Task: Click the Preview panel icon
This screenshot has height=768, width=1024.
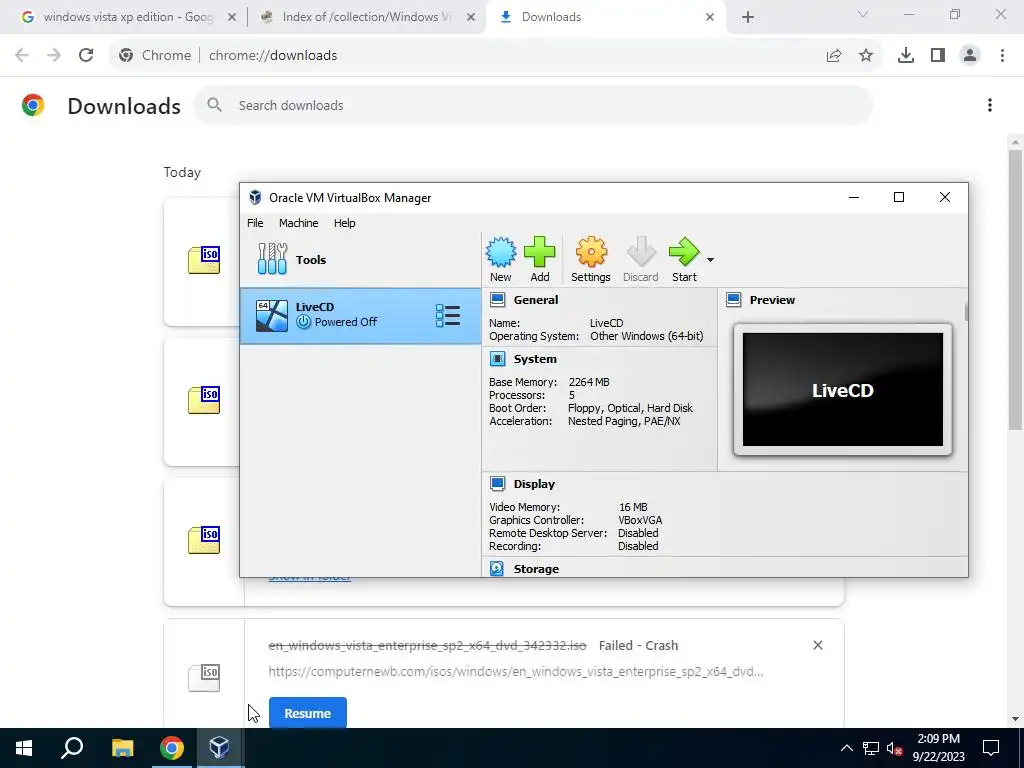Action: (733, 300)
